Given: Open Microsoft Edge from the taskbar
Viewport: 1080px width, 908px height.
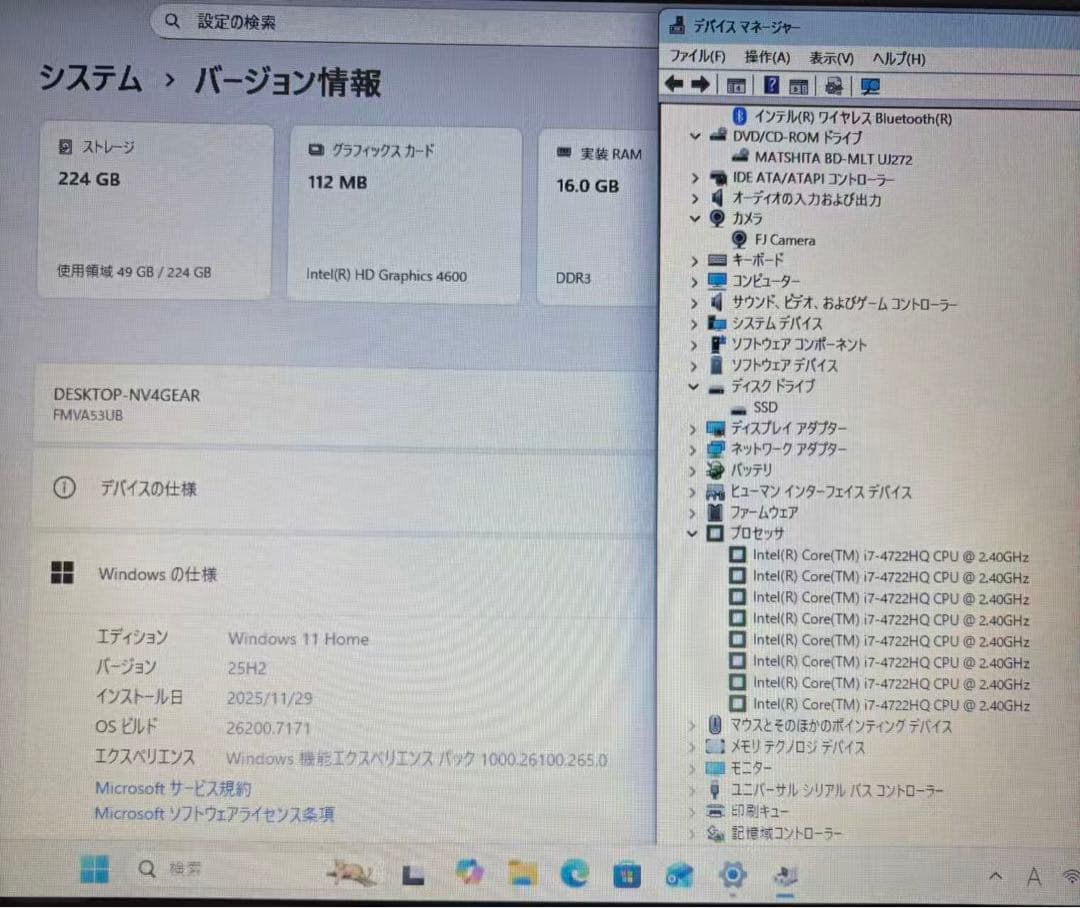Looking at the screenshot, I should point(575,873).
